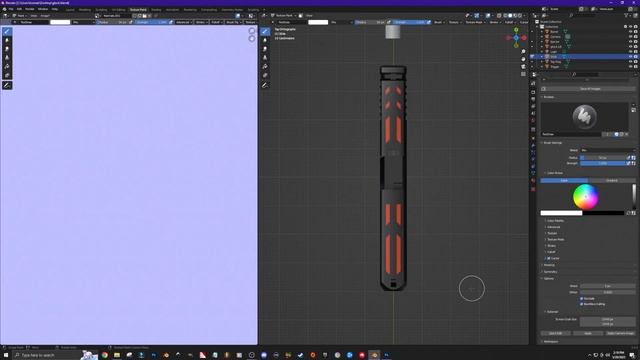
Task: Select the Smear tool in the 3D viewport toolbar
Action: tap(265, 49)
